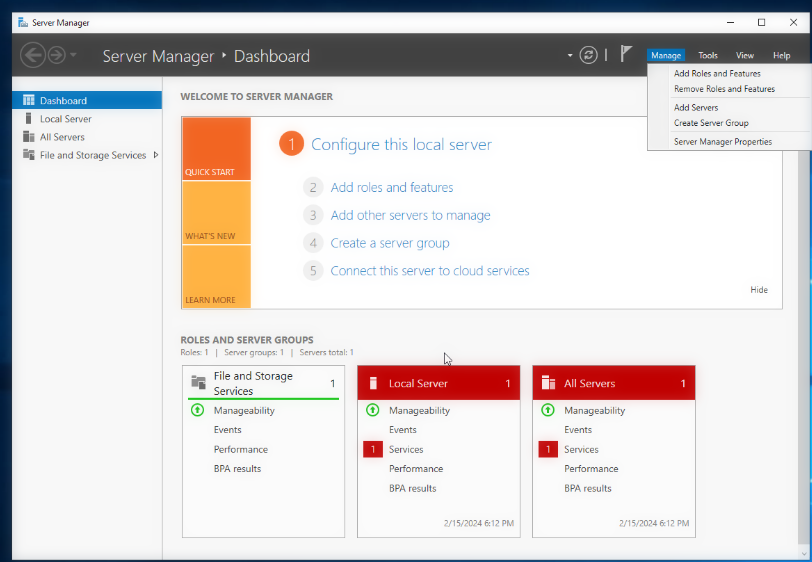Click the orange step 1 circle
Viewport: 812px width, 562px height.
tap(292, 144)
